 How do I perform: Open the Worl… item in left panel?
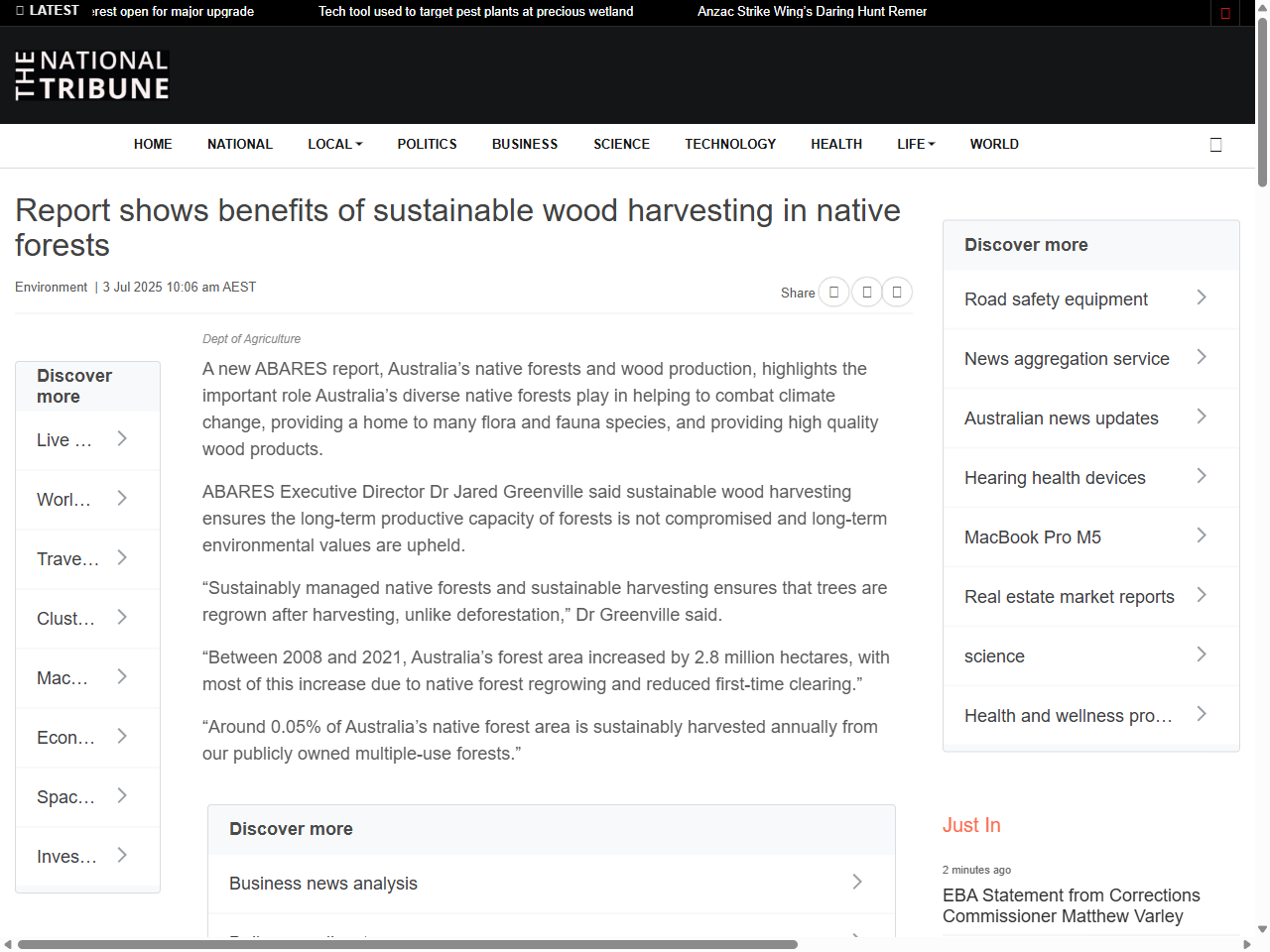tap(87, 500)
